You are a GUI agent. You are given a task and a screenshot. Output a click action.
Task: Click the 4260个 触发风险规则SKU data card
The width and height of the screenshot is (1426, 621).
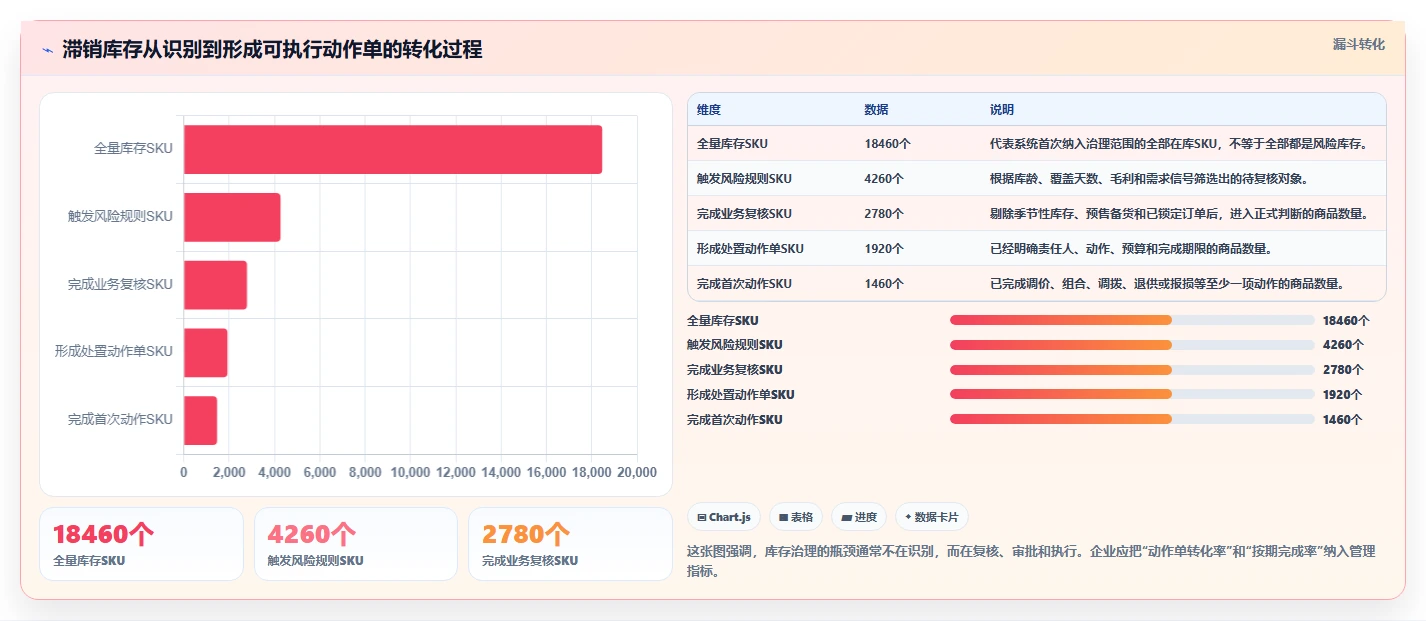356,544
